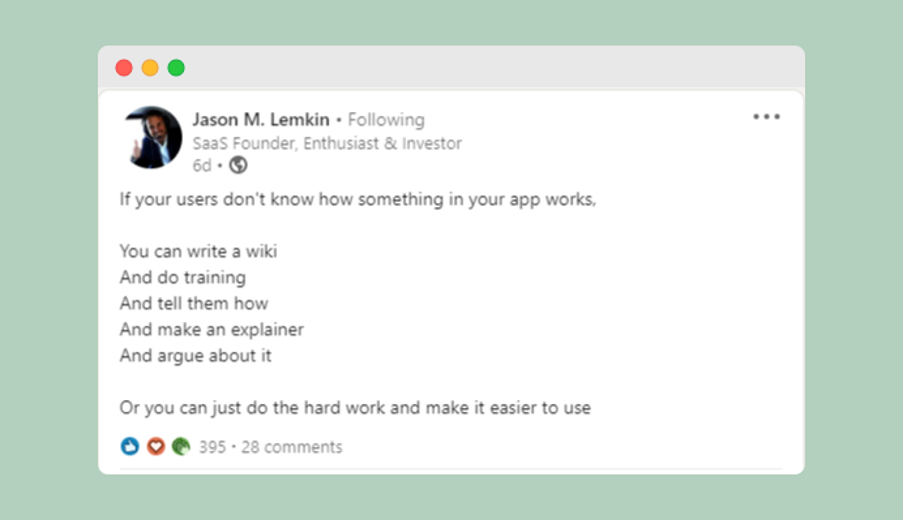This screenshot has height=520, width=904.
Task: Click the blue thumbs-up Like reaction icon
Action: [x=130, y=446]
